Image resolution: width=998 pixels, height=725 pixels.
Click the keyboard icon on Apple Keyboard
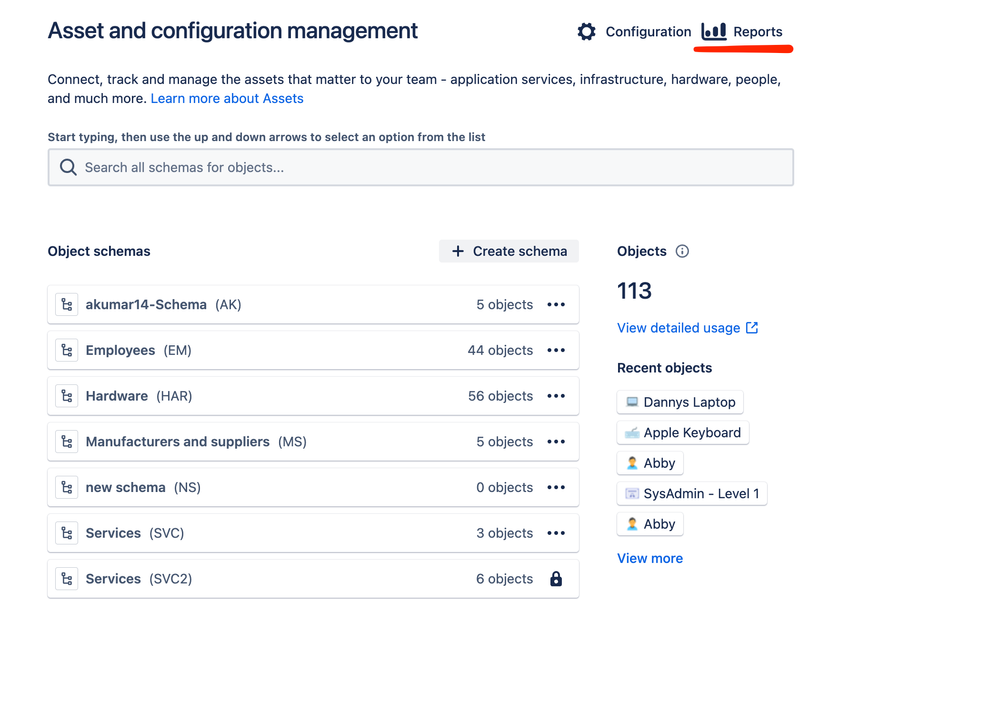pos(632,433)
